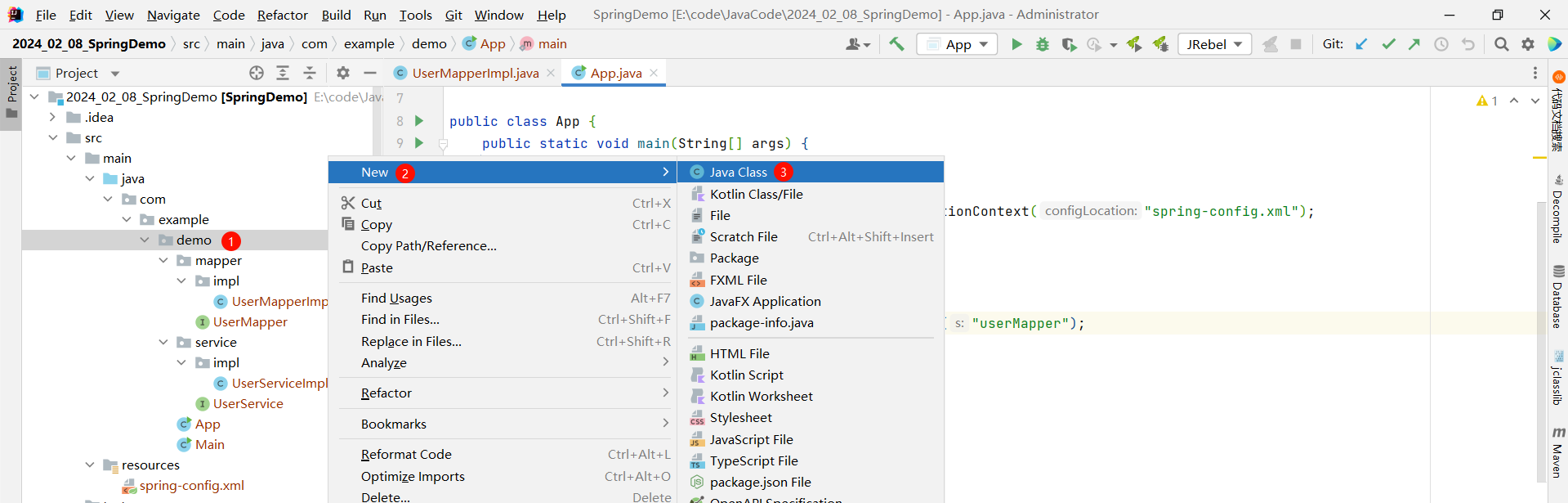Open Search Everywhere magnifier icon
The height and width of the screenshot is (503, 1568).
tap(1501, 44)
